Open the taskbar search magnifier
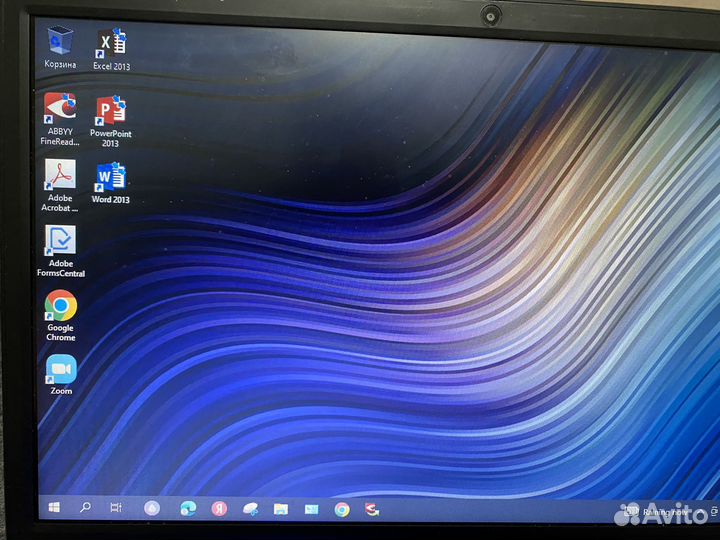Viewport: 720px width, 540px height. tap(85, 507)
